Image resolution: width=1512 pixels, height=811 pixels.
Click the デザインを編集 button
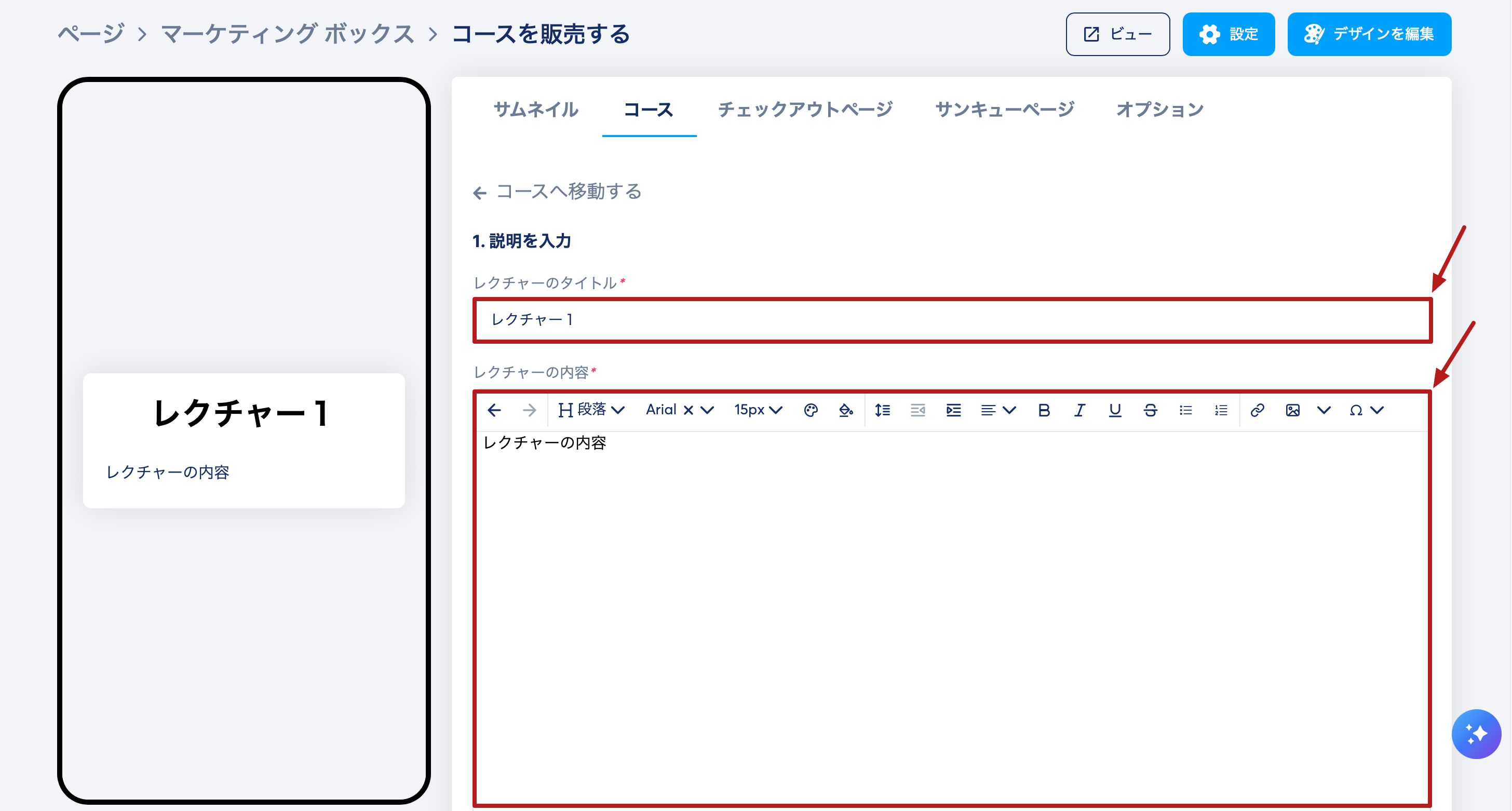point(1369,34)
